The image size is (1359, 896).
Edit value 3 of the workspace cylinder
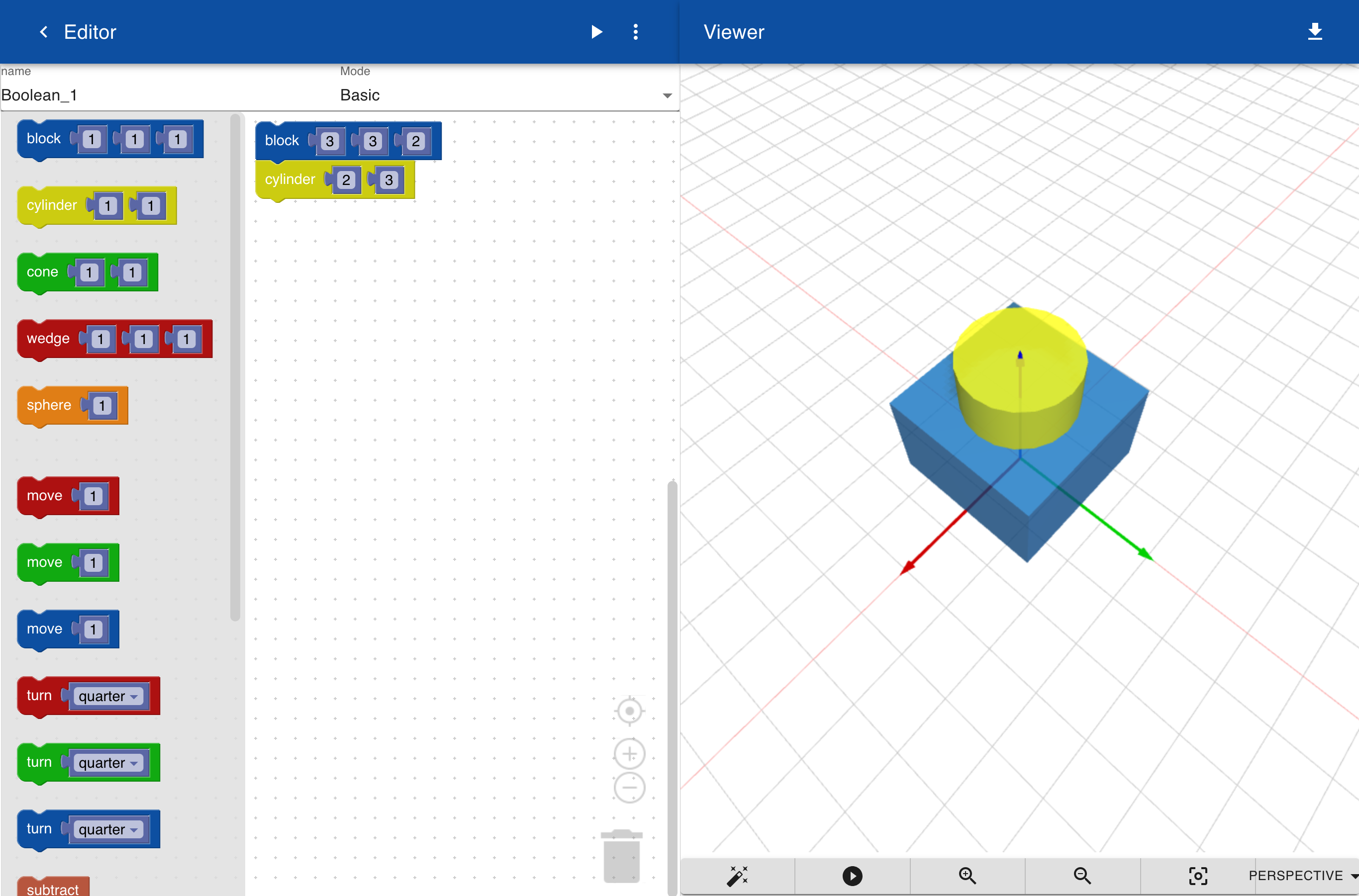pyautogui.click(x=389, y=180)
